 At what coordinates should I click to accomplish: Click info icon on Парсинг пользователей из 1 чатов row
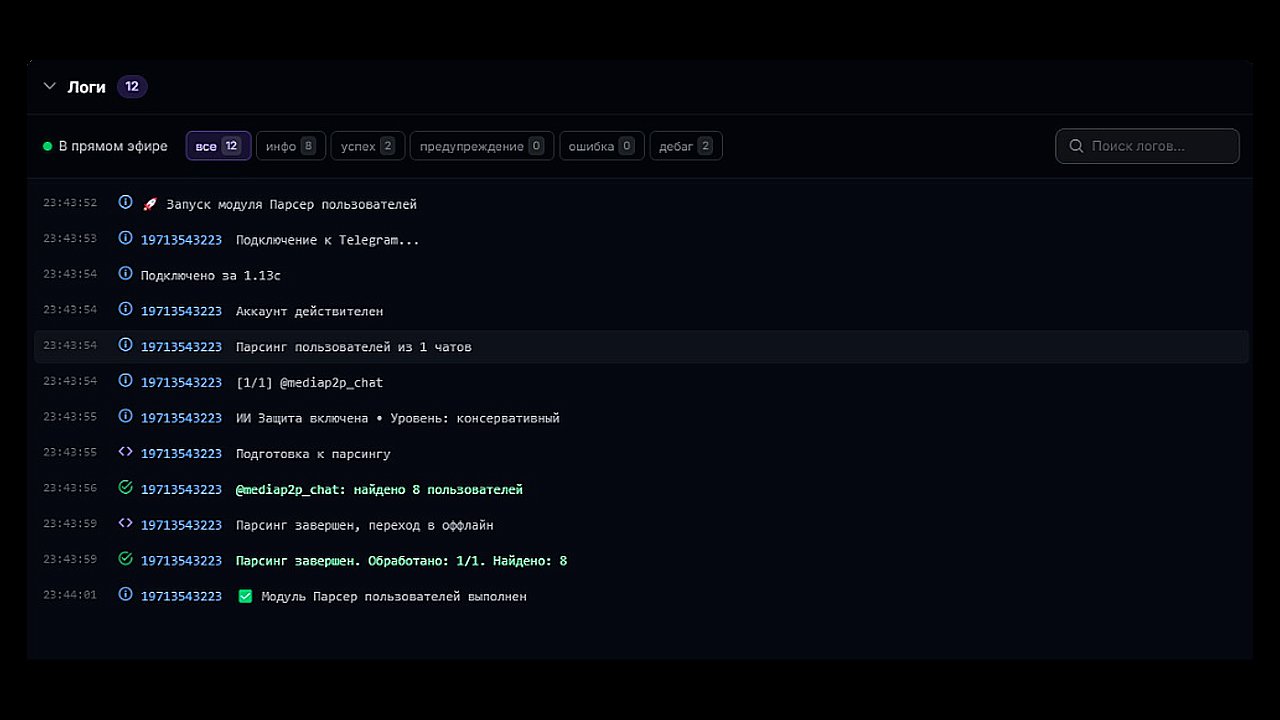click(125, 345)
